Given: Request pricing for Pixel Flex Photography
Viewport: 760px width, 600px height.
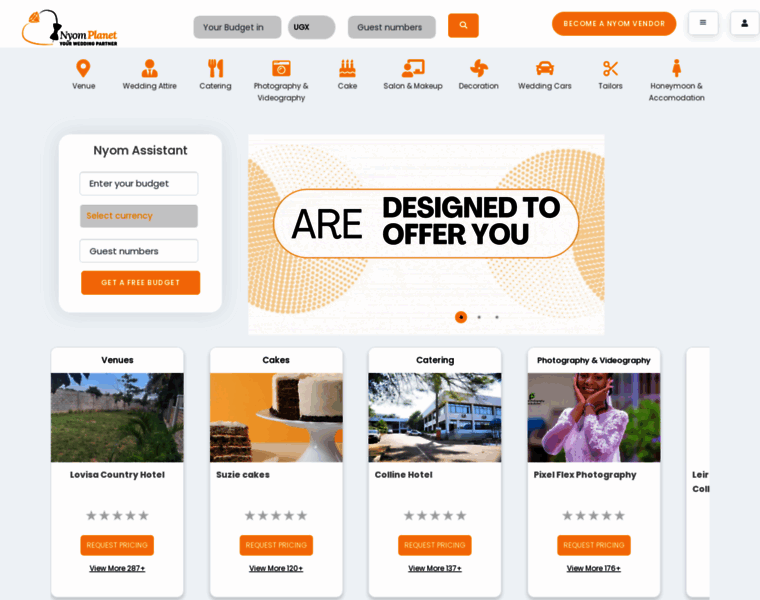Looking at the screenshot, I should tap(593, 545).
